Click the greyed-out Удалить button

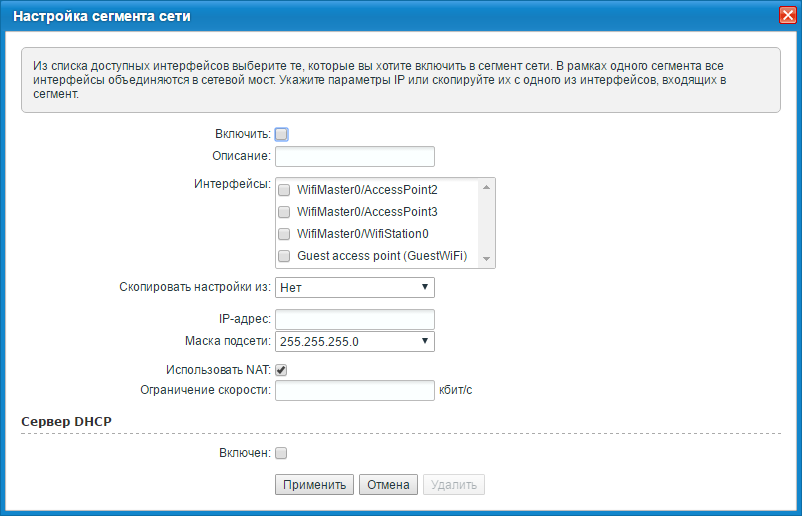click(454, 485)
